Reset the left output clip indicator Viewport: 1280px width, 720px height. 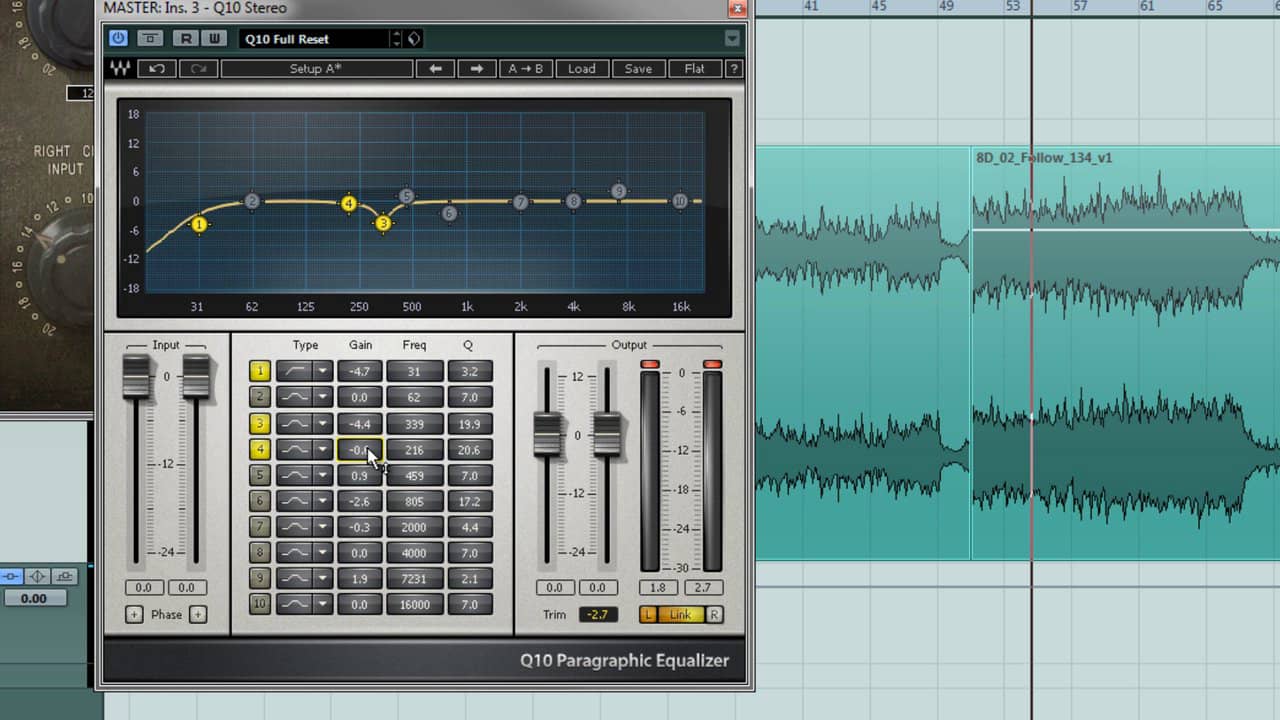tap(650, 364)
